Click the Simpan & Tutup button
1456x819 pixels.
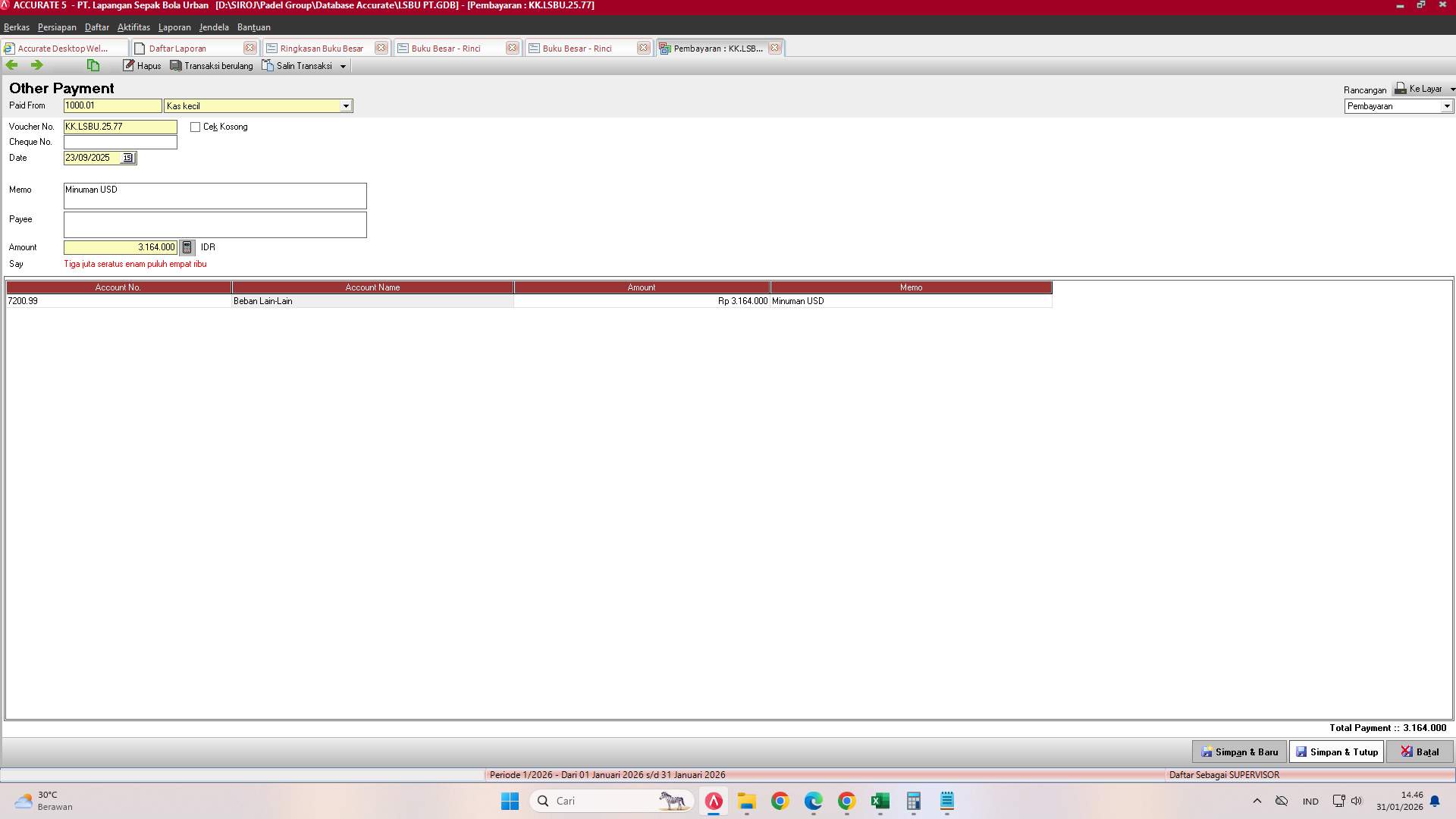click(x=1336, y=752)
